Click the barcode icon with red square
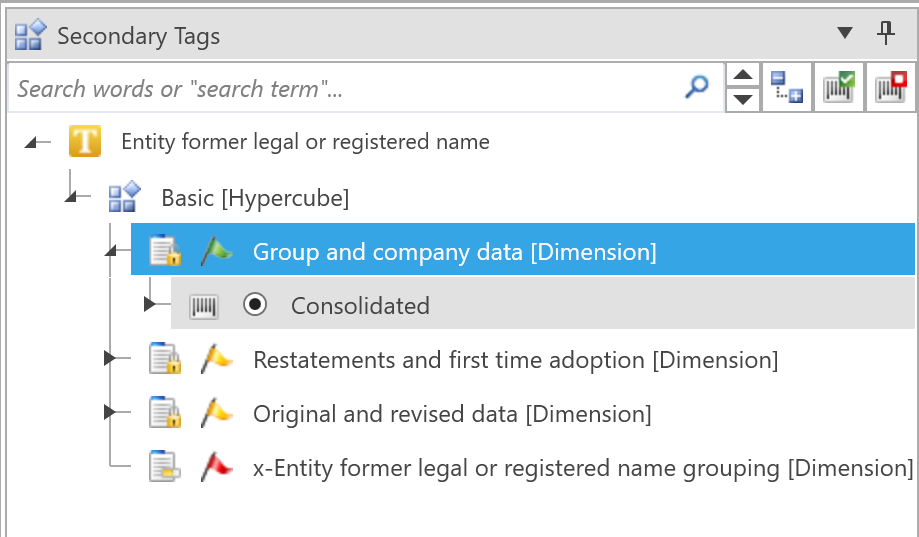This screenshot has width=919, height=537. click(x=890, y=88)
